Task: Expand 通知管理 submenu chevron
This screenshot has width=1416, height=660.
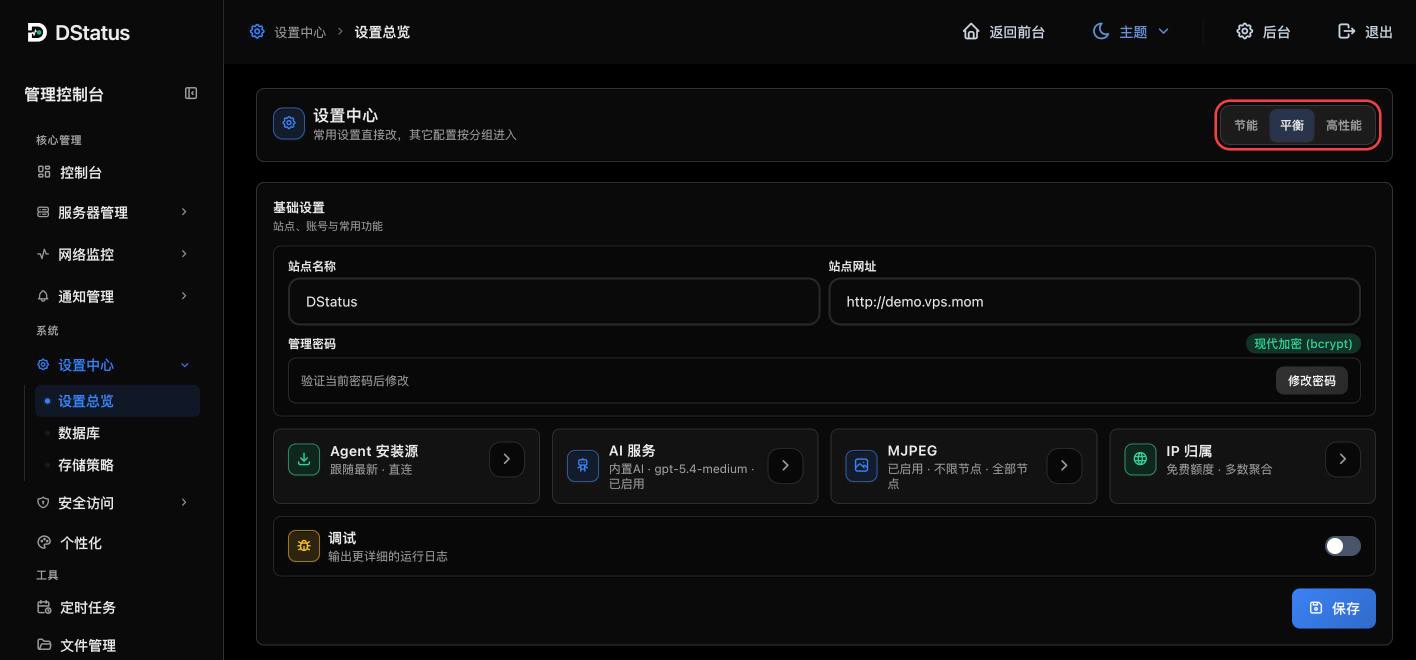Action: [184, 296]
